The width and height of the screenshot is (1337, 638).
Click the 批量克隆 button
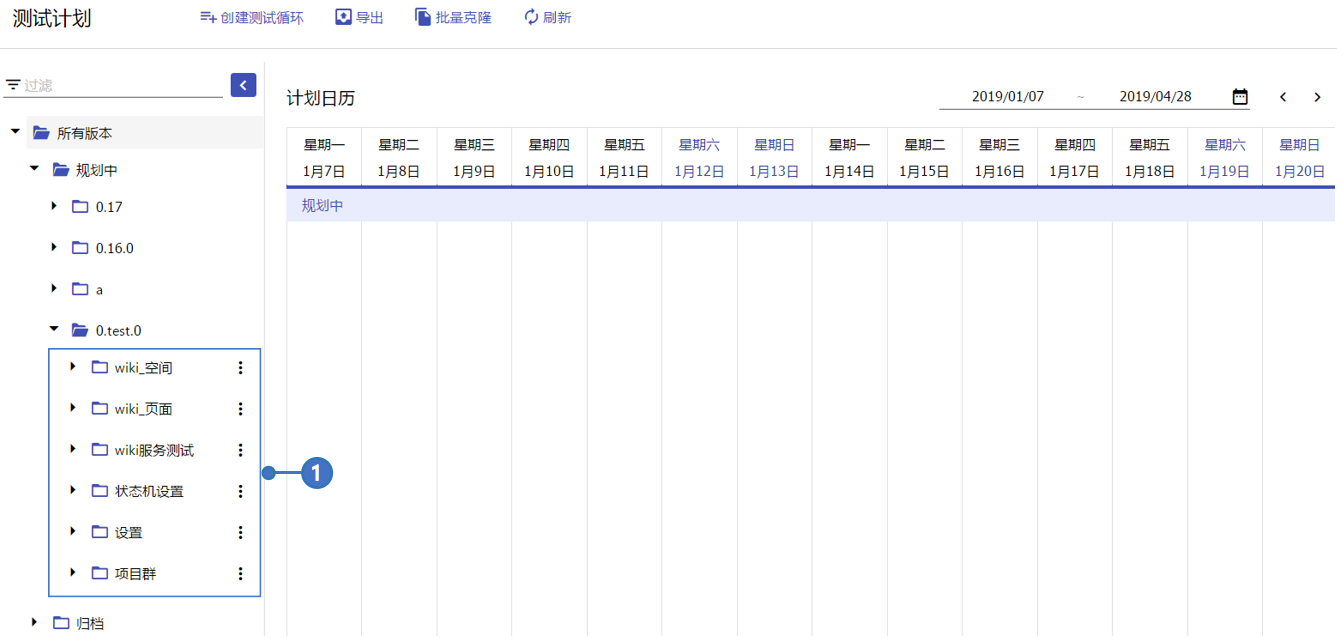(453, 18)
